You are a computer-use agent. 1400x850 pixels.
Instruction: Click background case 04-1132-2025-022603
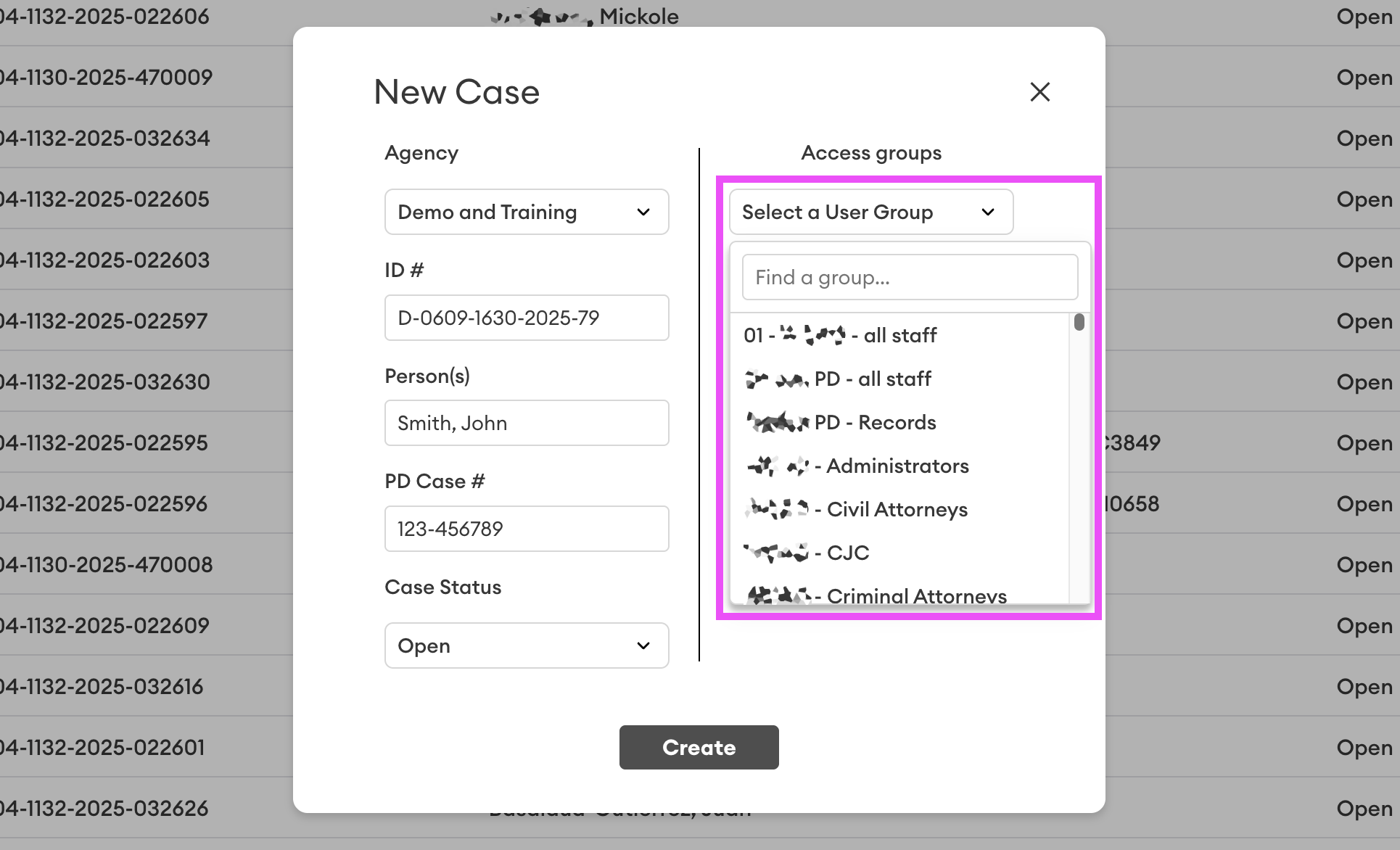(x=104, y=260)
